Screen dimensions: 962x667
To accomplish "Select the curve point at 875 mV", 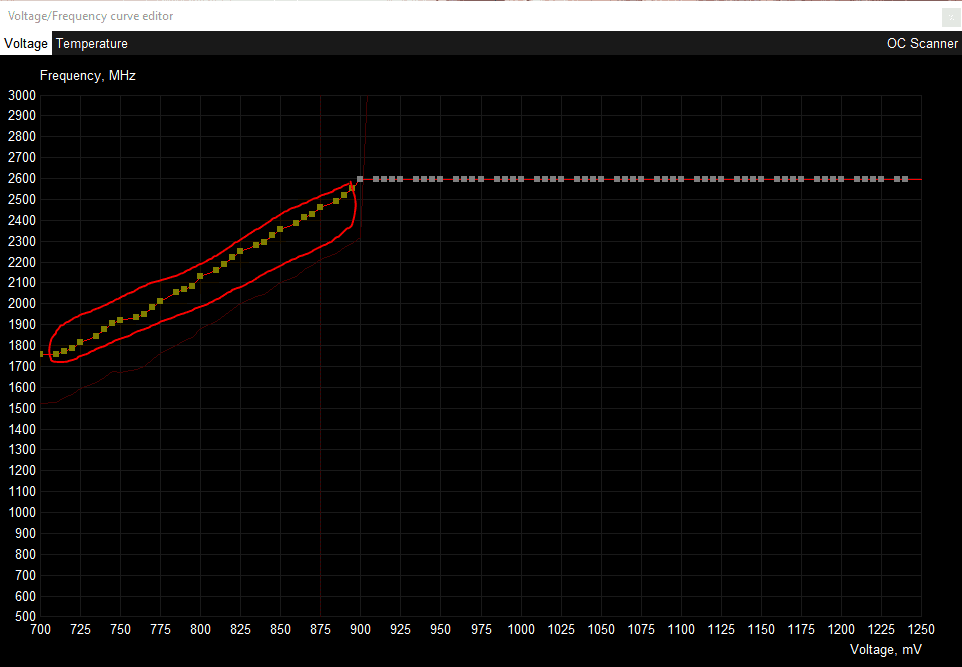I will (320, 207).
